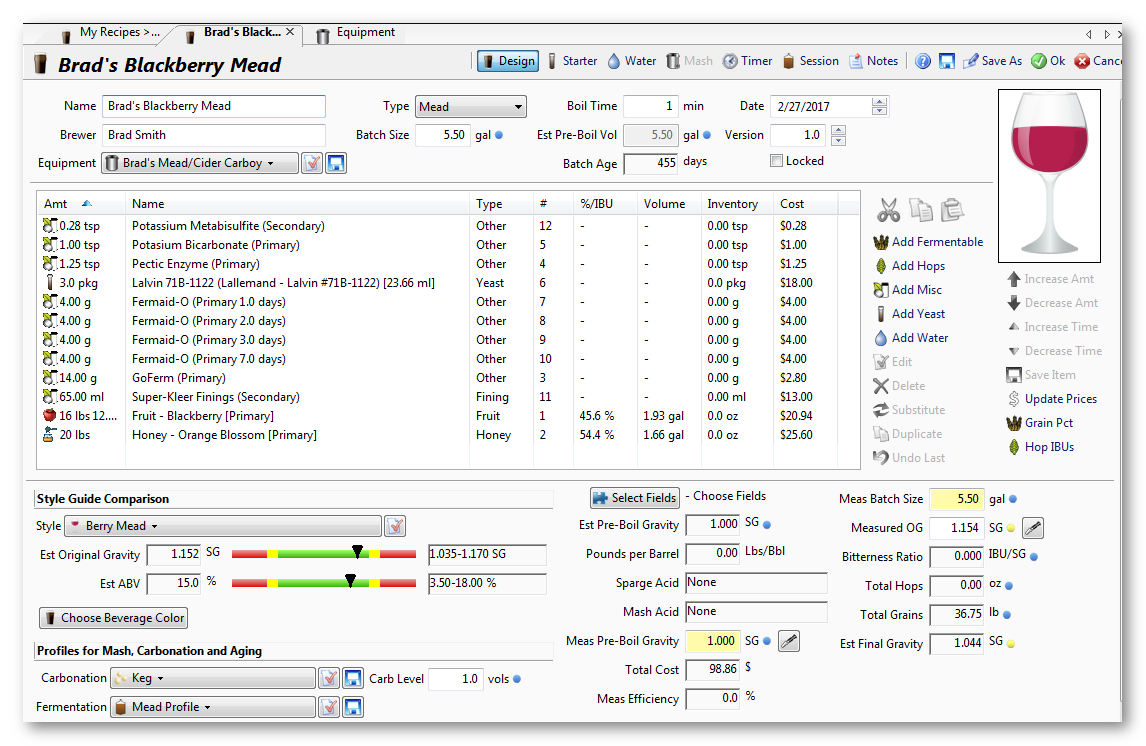Click Save As in the toolbar

tap(992, 61)
